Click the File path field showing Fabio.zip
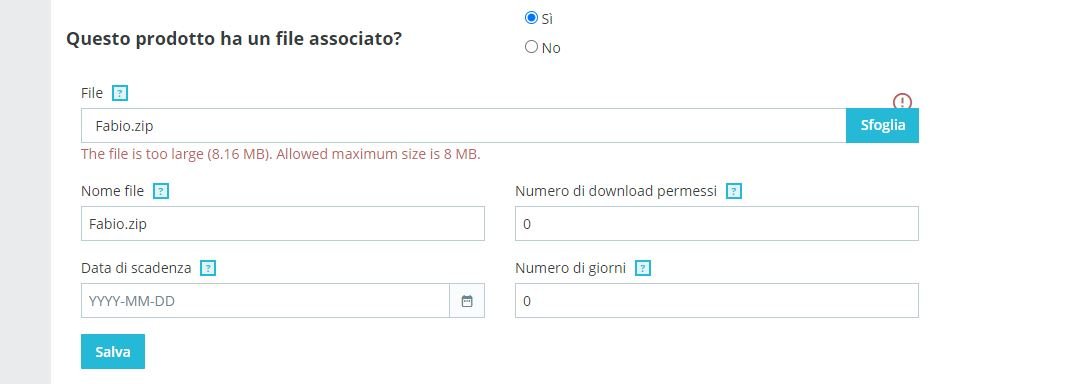1075x384 pixels. tap(463, 125)
